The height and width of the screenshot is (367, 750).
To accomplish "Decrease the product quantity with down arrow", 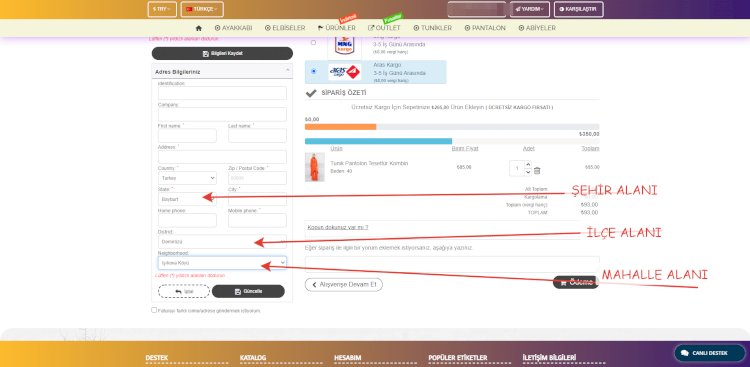I will [x=528, y=171].
